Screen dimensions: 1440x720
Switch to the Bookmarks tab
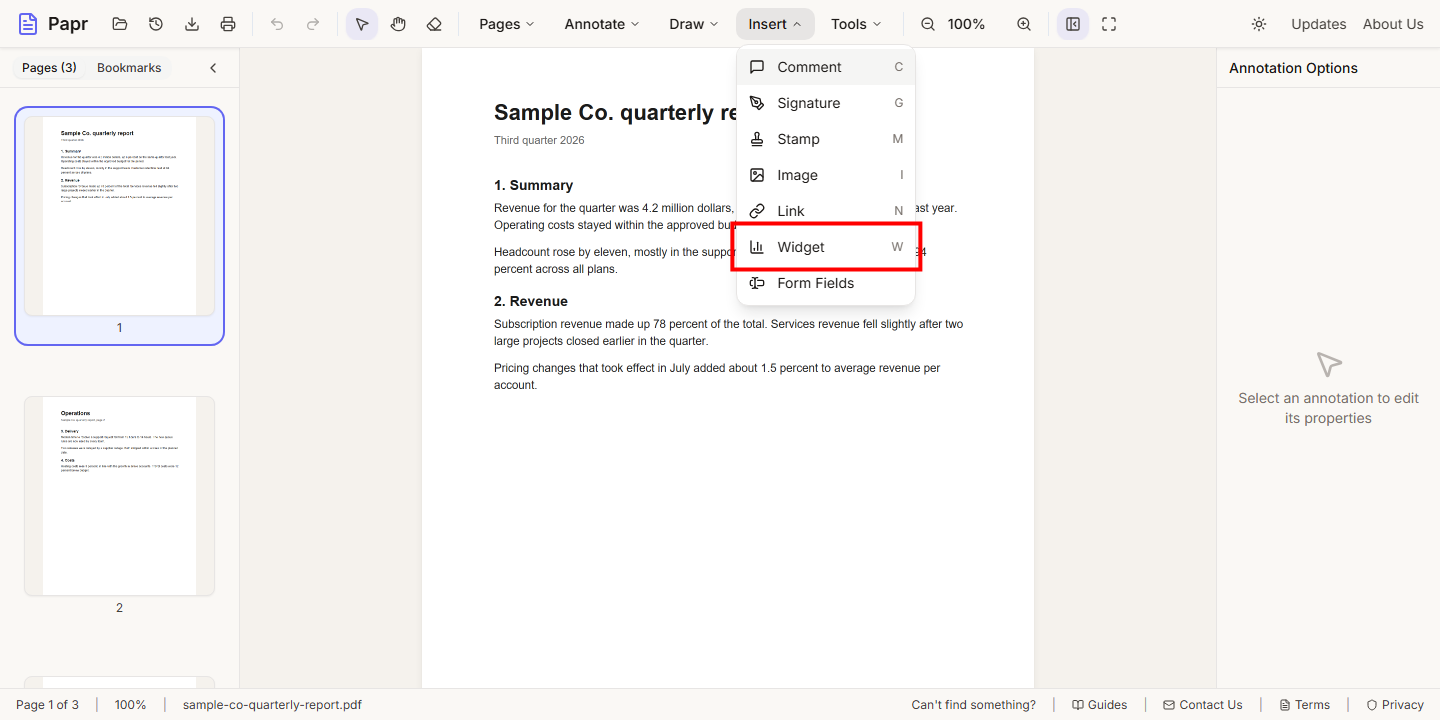pyautogui.click(x=129, y=68)
